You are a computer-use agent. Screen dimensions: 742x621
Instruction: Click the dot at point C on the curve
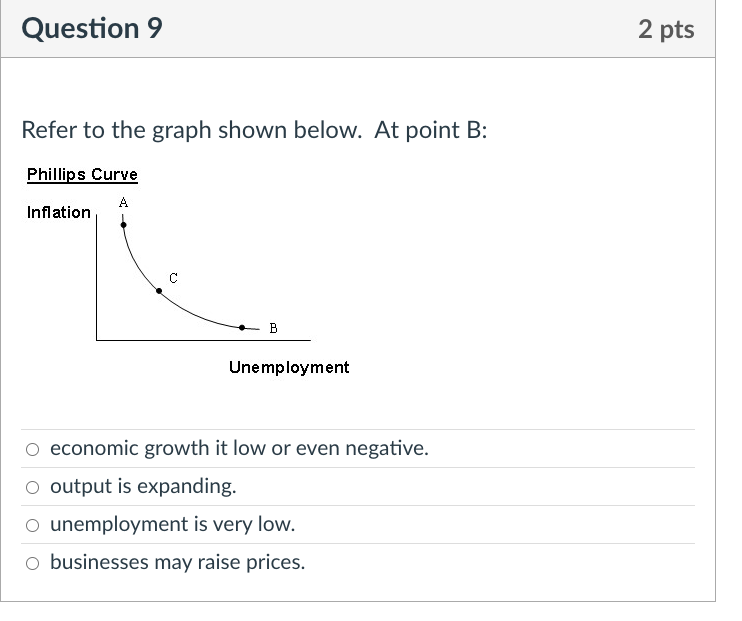(158, 292)
